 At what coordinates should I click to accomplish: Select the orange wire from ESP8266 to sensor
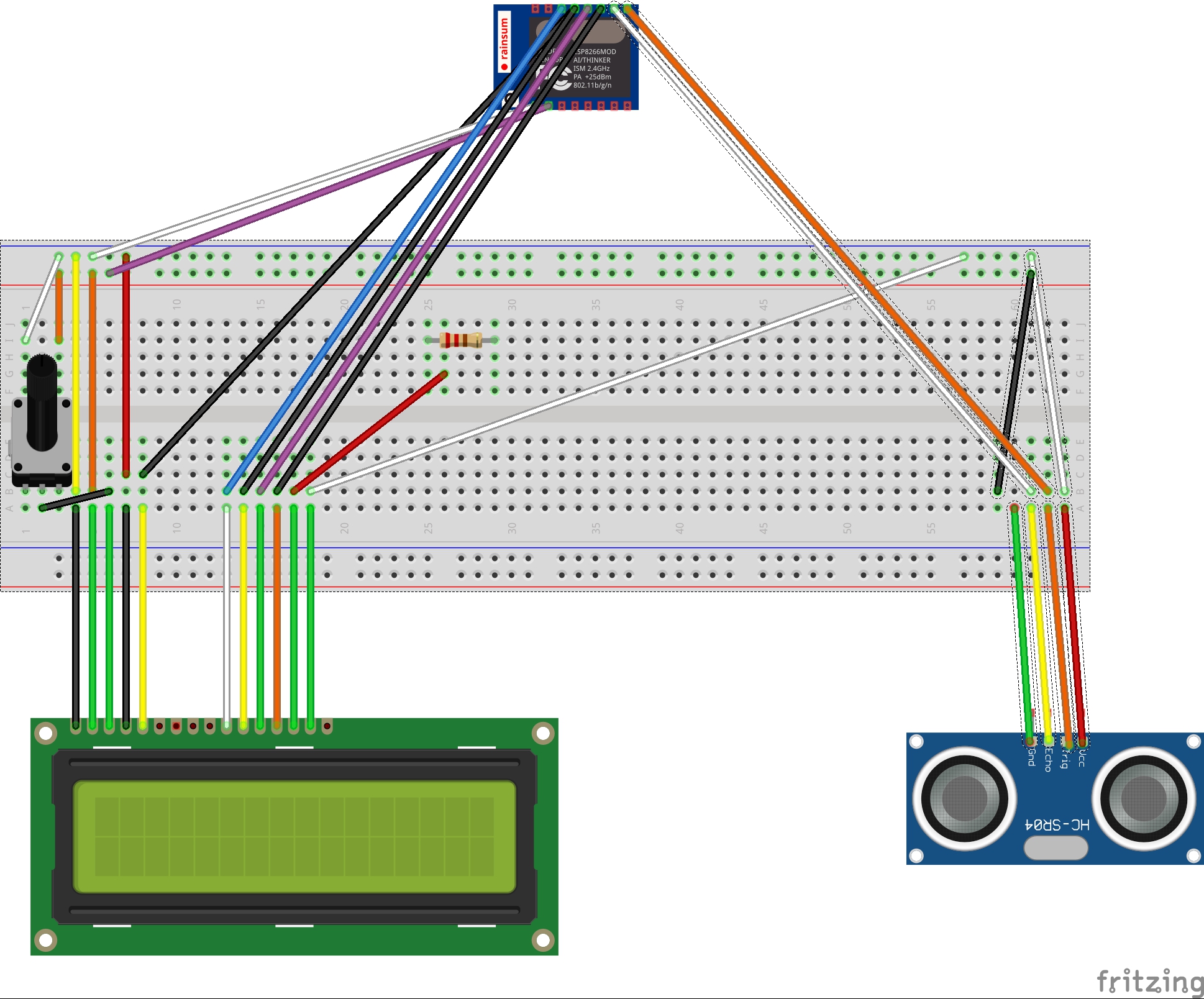point(839,250)
